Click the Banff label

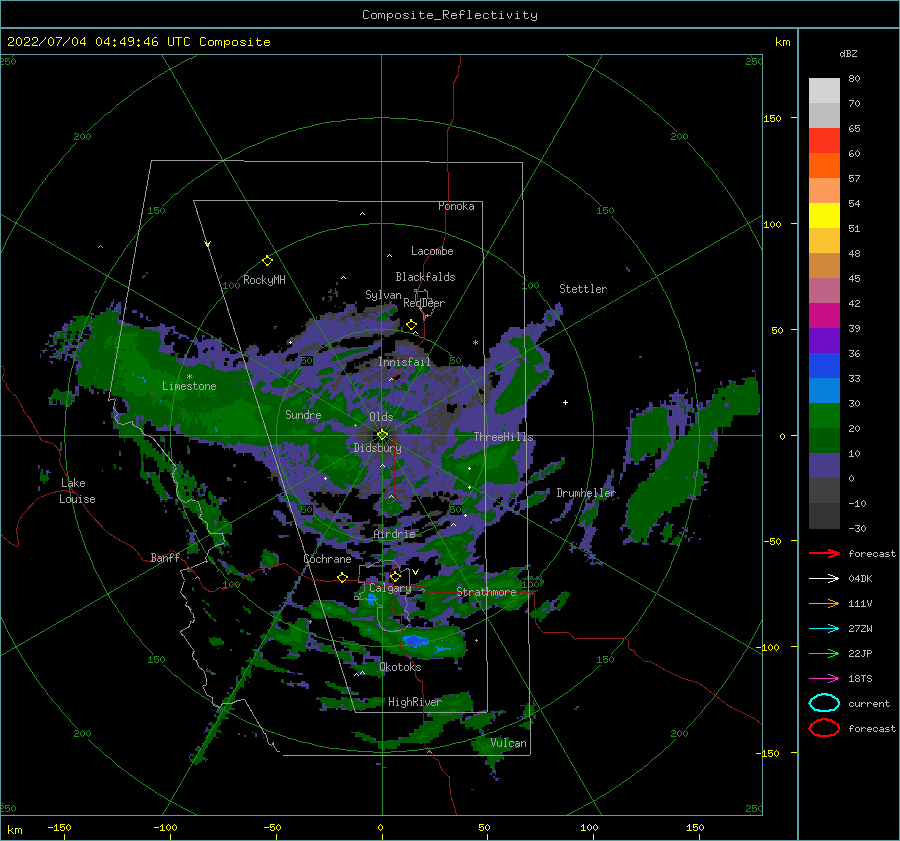165,558
